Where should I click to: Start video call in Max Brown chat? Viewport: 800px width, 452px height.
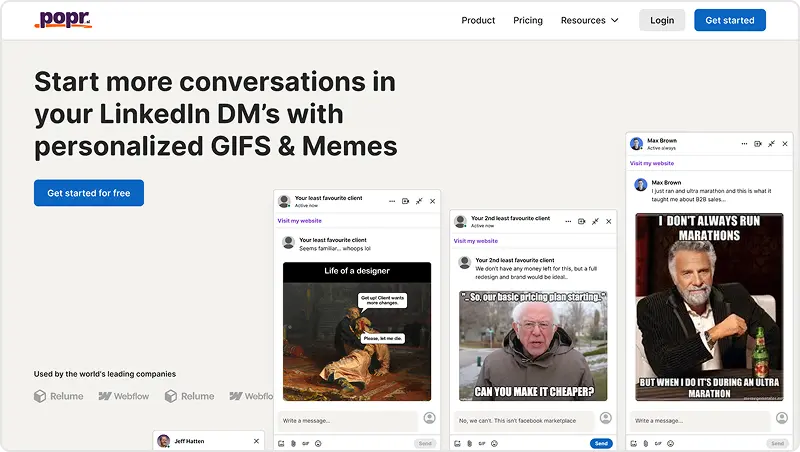(758, 144)
